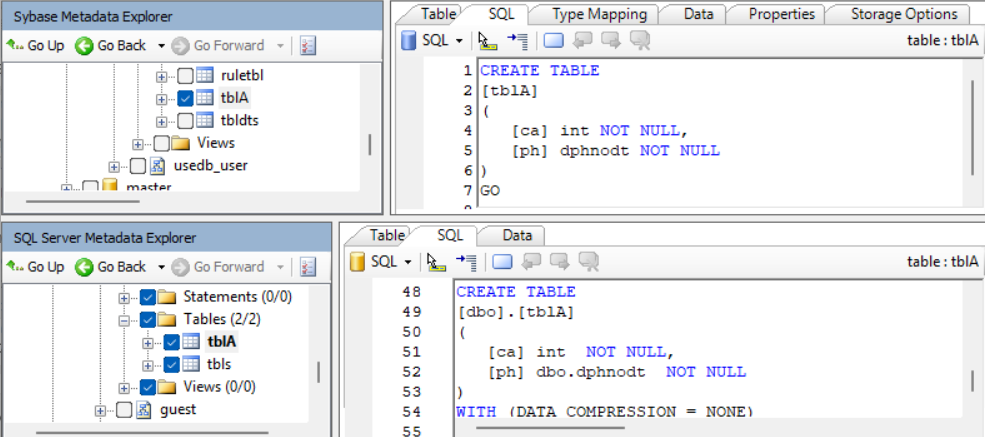This screenshot has width=985, height=437.
Task: Switch to the Table tab in SQL Server pane
Action: click(386, 235)
